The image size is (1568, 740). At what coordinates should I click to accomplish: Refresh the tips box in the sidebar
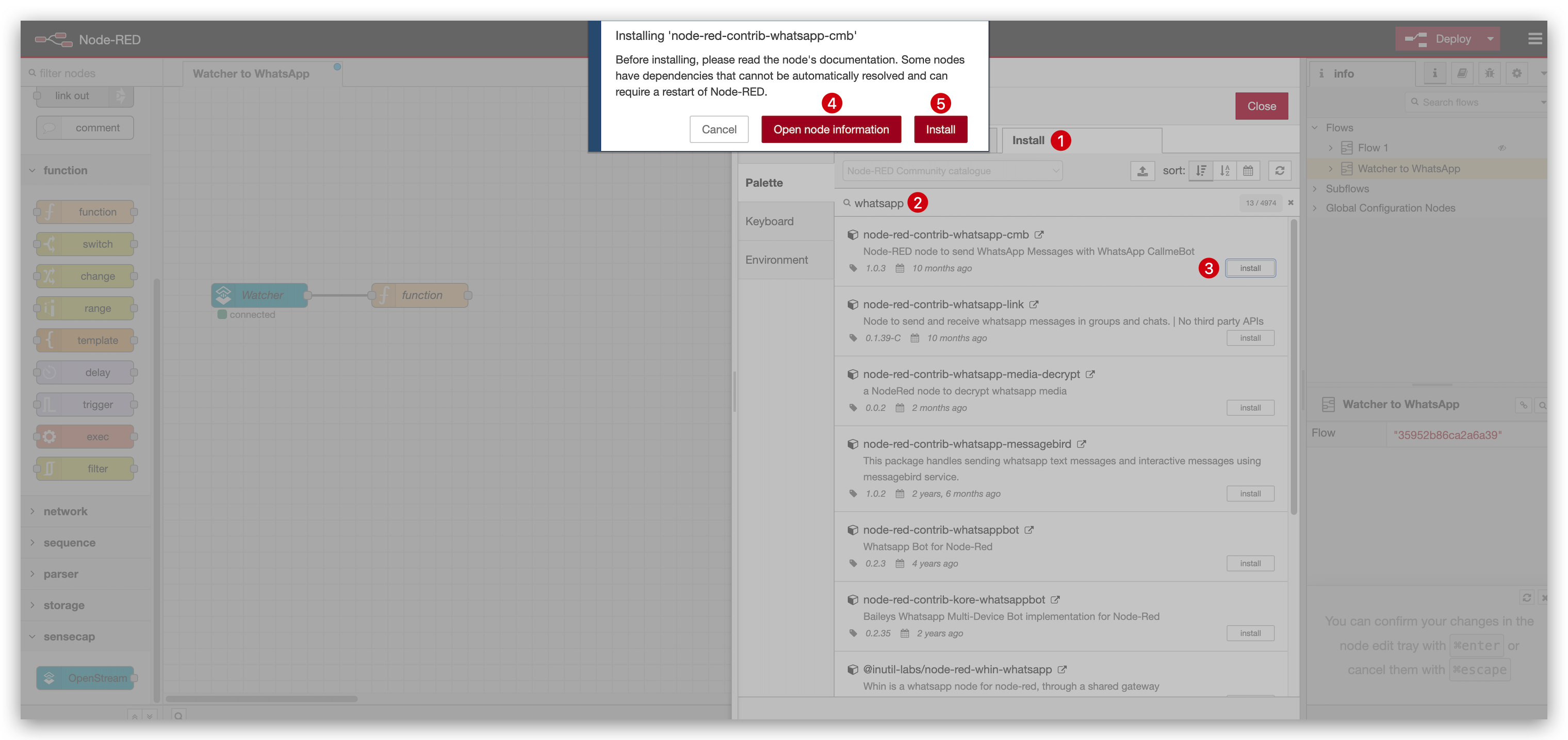coord(1527,598)
